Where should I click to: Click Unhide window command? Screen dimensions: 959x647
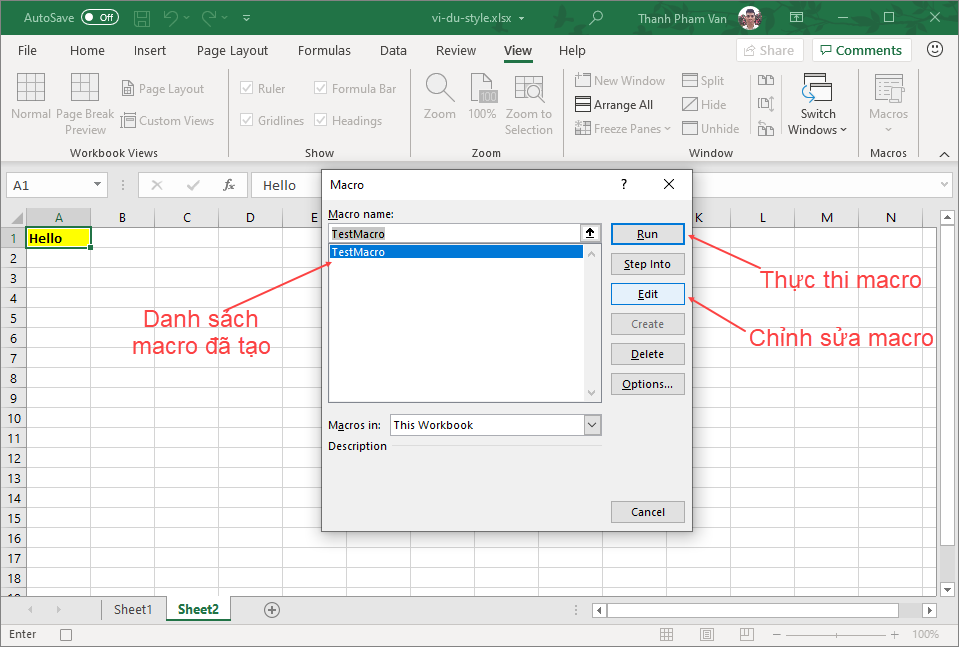click(711, 128)
